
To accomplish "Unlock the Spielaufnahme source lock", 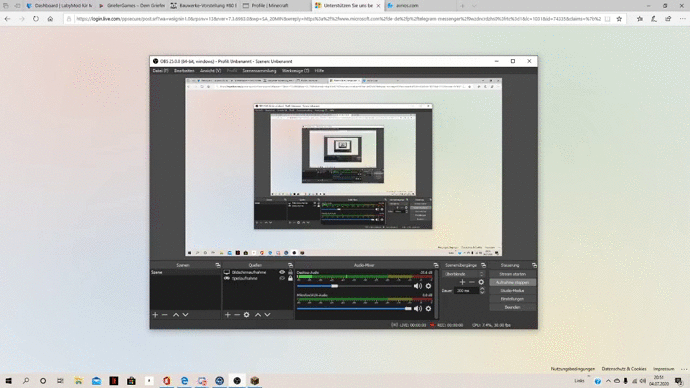I will (x=290, y=278).
